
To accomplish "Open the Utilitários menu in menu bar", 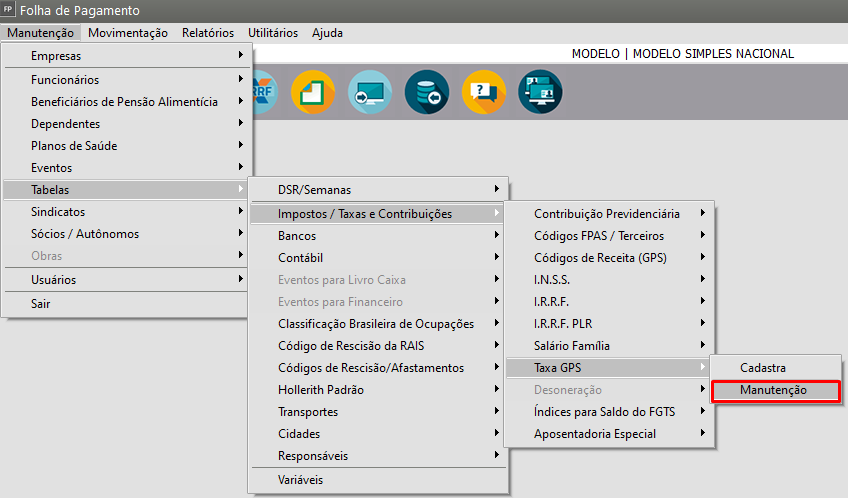I will click(x=273, y=33).
